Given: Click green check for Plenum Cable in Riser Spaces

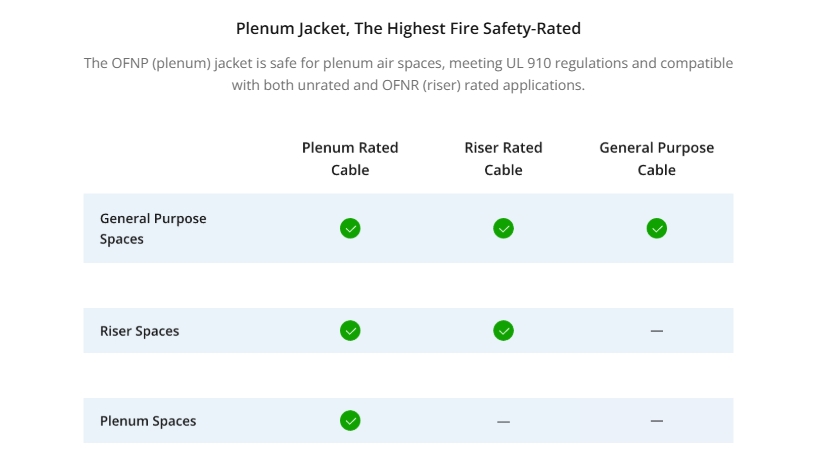Looking at the screenshot, I should pos(350,331).
